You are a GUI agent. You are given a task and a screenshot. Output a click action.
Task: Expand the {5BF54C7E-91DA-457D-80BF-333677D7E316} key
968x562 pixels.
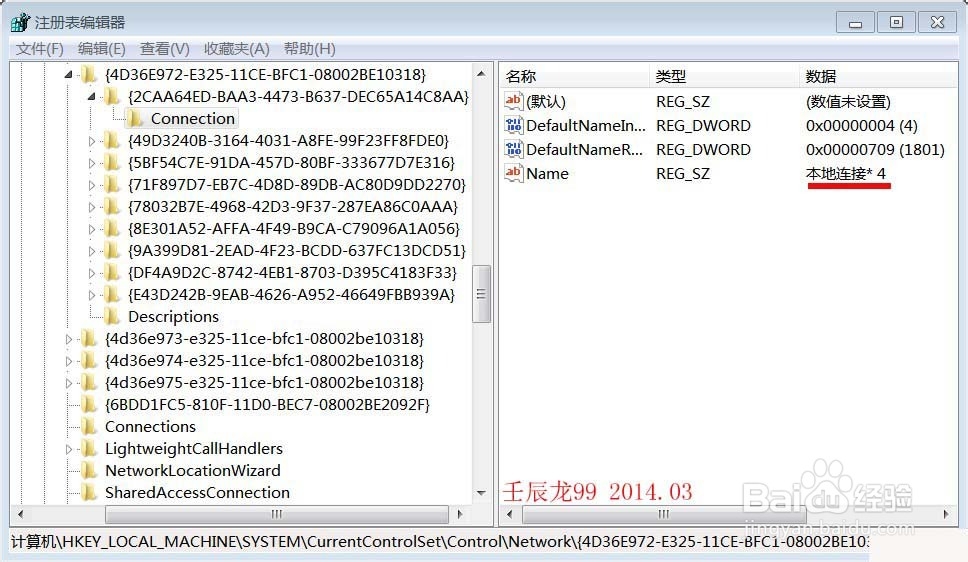click(91, 163)
